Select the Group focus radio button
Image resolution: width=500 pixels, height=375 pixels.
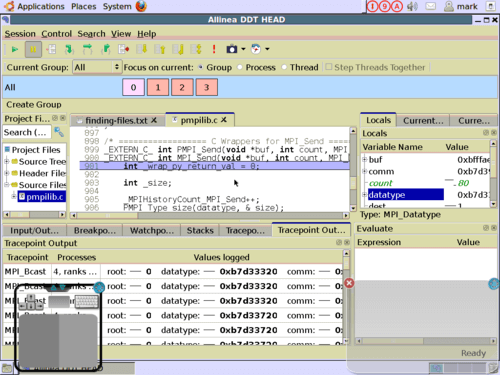(201, 67)
